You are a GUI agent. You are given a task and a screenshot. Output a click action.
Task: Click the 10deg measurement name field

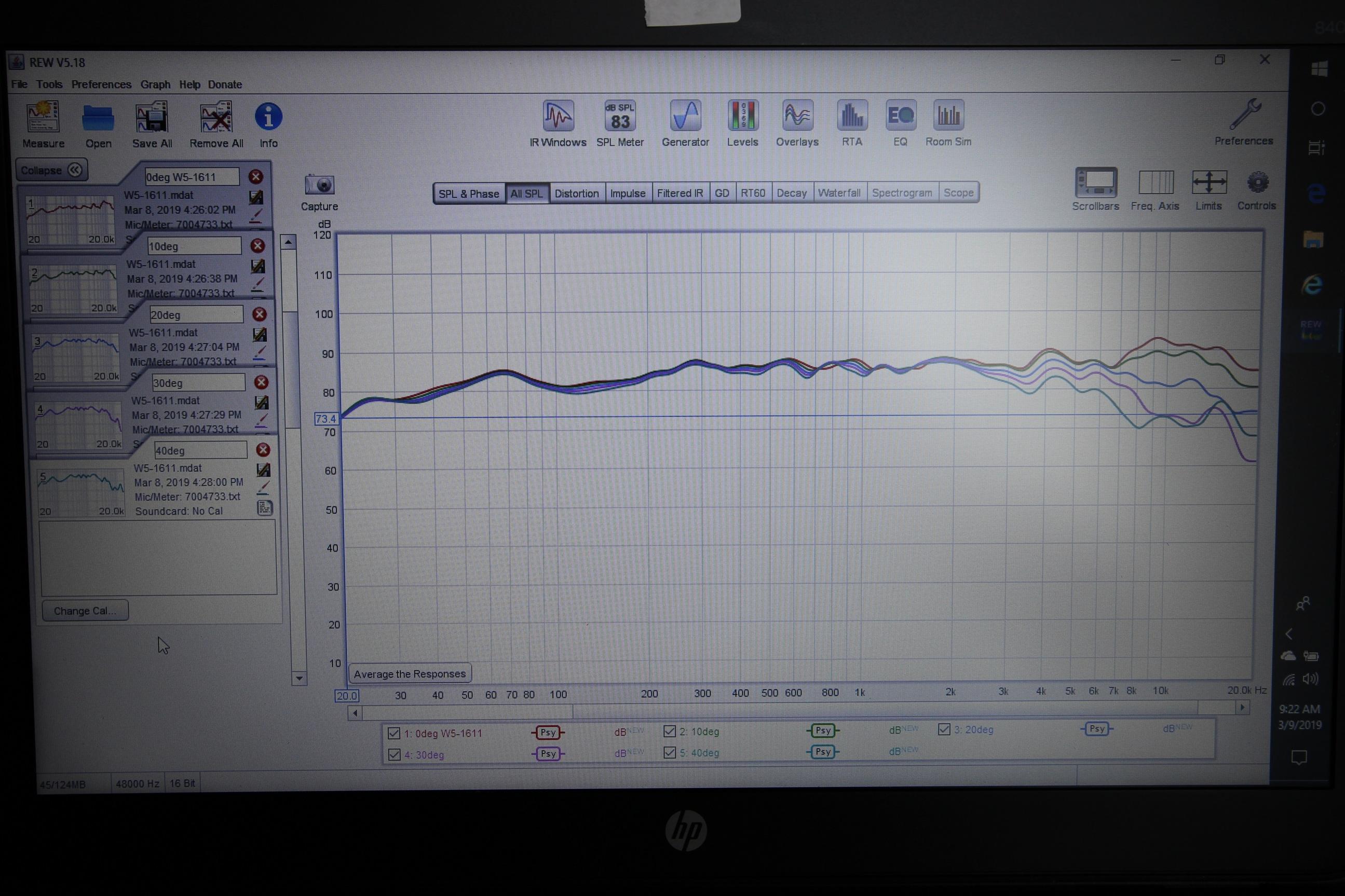point(194,246)
